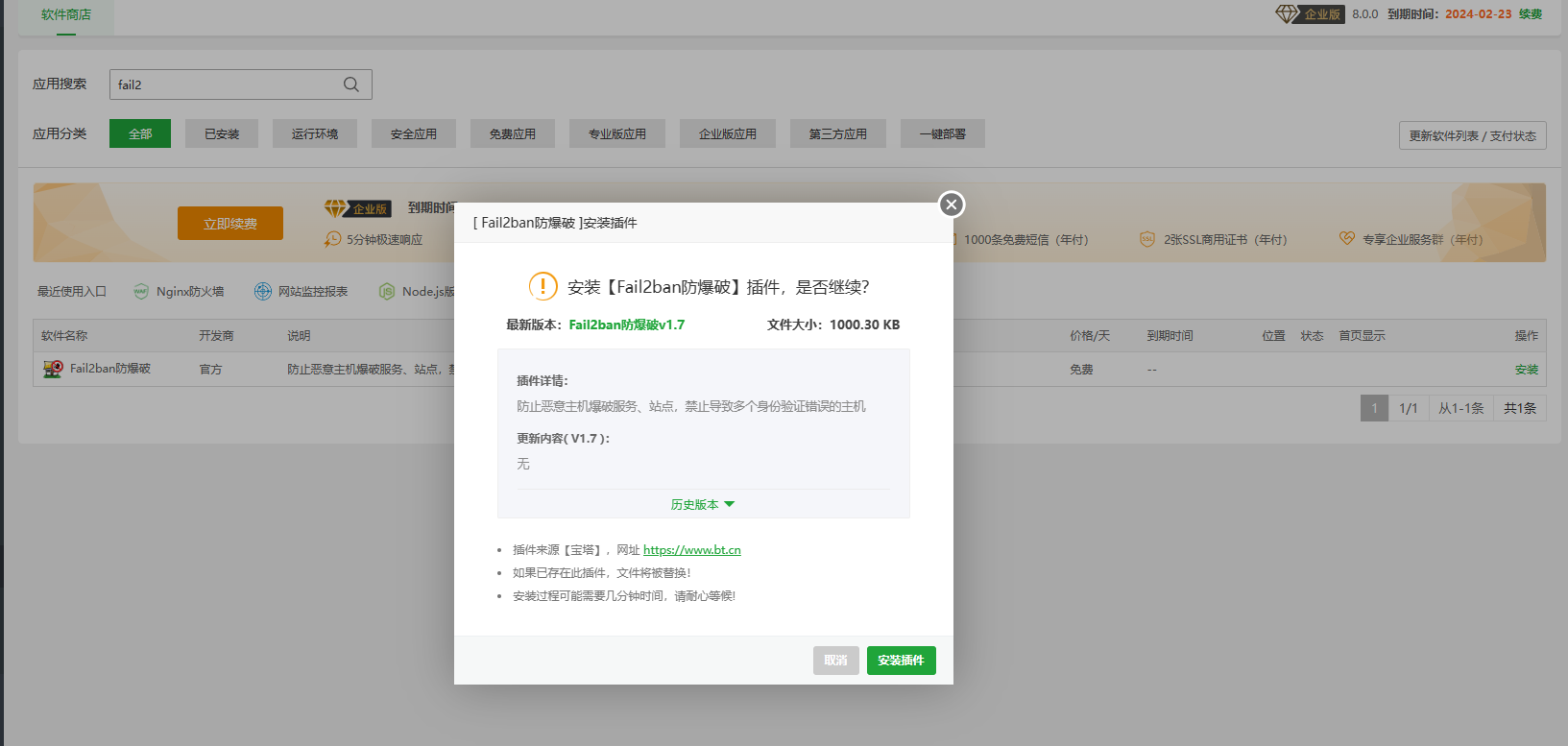1568x746 pixels.
Task: Click the 到期时间 column header
Action: [x=1170, y=336]
